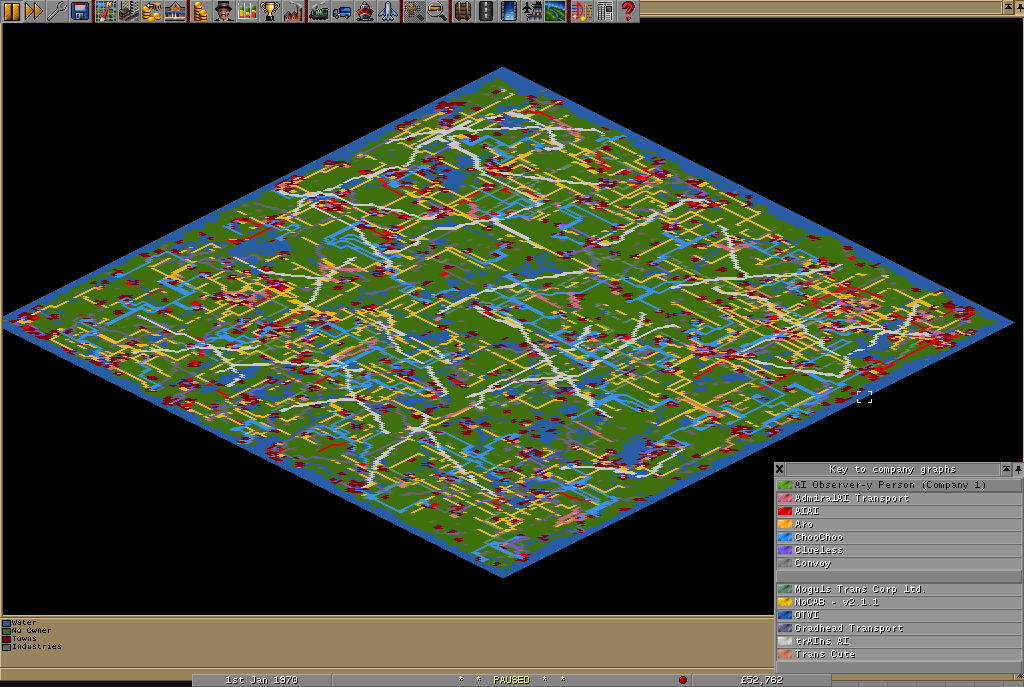Screen dimensions: 1024x687
Task: Show company finances coin stack icon
Action: (200, 11)
